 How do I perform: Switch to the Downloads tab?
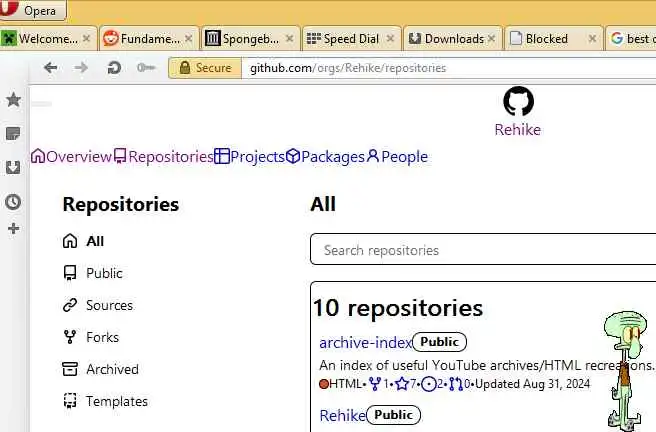click(453, 39)
